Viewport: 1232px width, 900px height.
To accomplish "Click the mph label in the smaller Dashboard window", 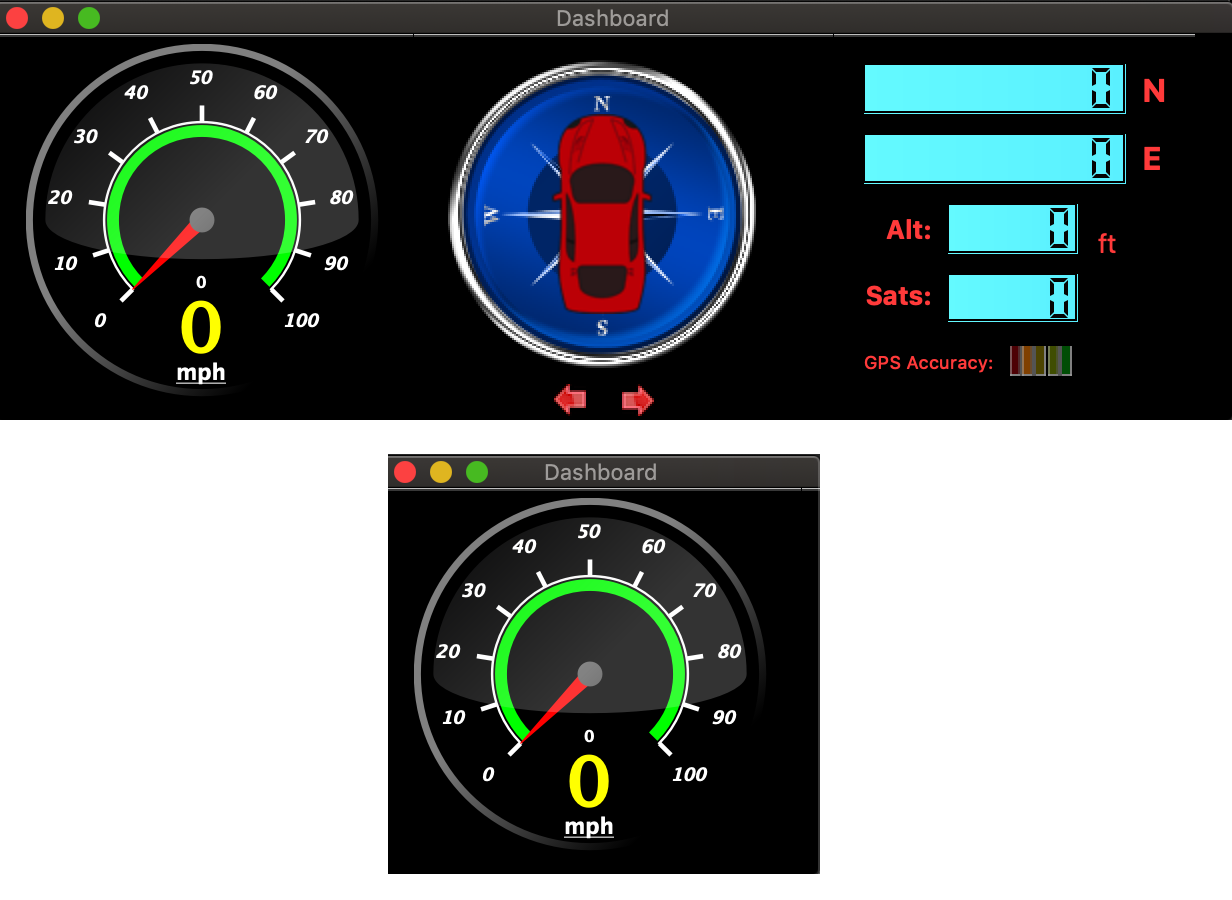I will (589, 827).
